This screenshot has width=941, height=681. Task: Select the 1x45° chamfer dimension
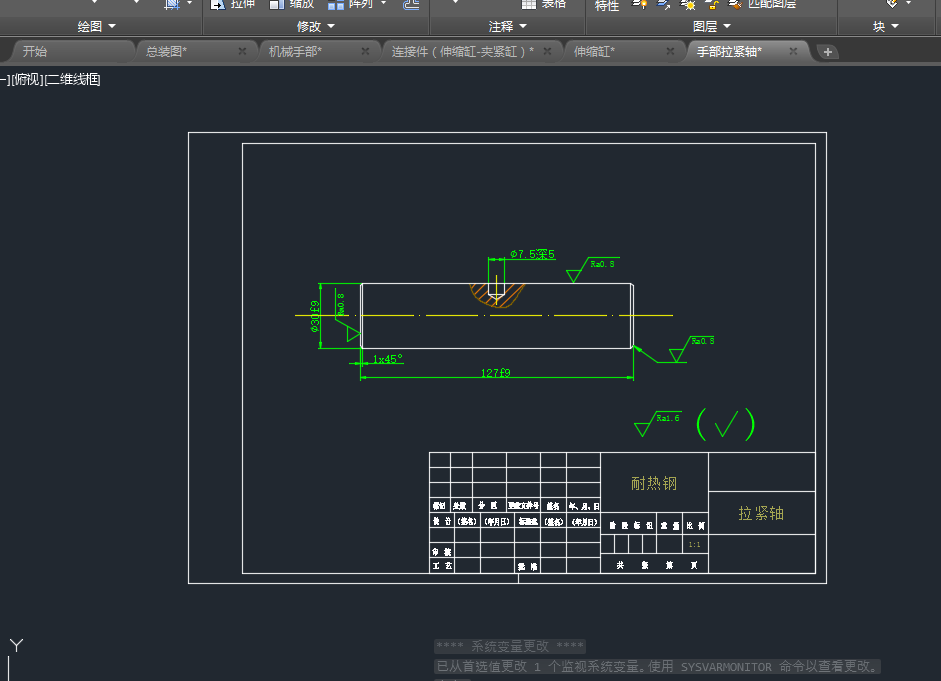[x=388, y=359]
